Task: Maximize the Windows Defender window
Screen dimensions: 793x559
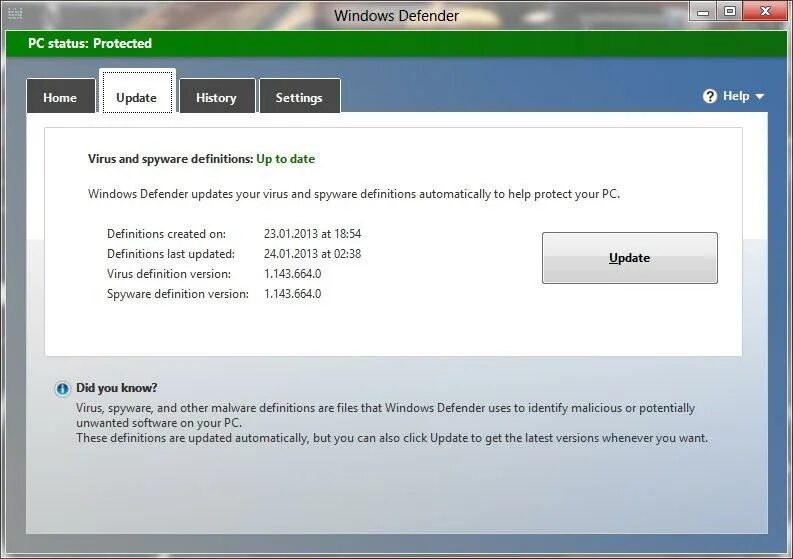Action: 730,11
